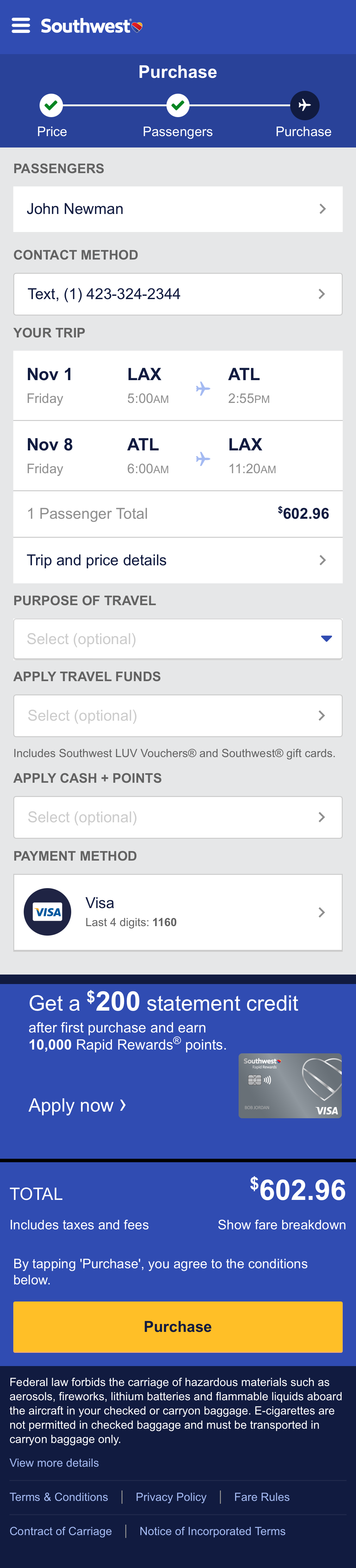Open passenger details for John Newman
Image resolution: width=356 pixels, height=1568 pixels.
[178, 208]
